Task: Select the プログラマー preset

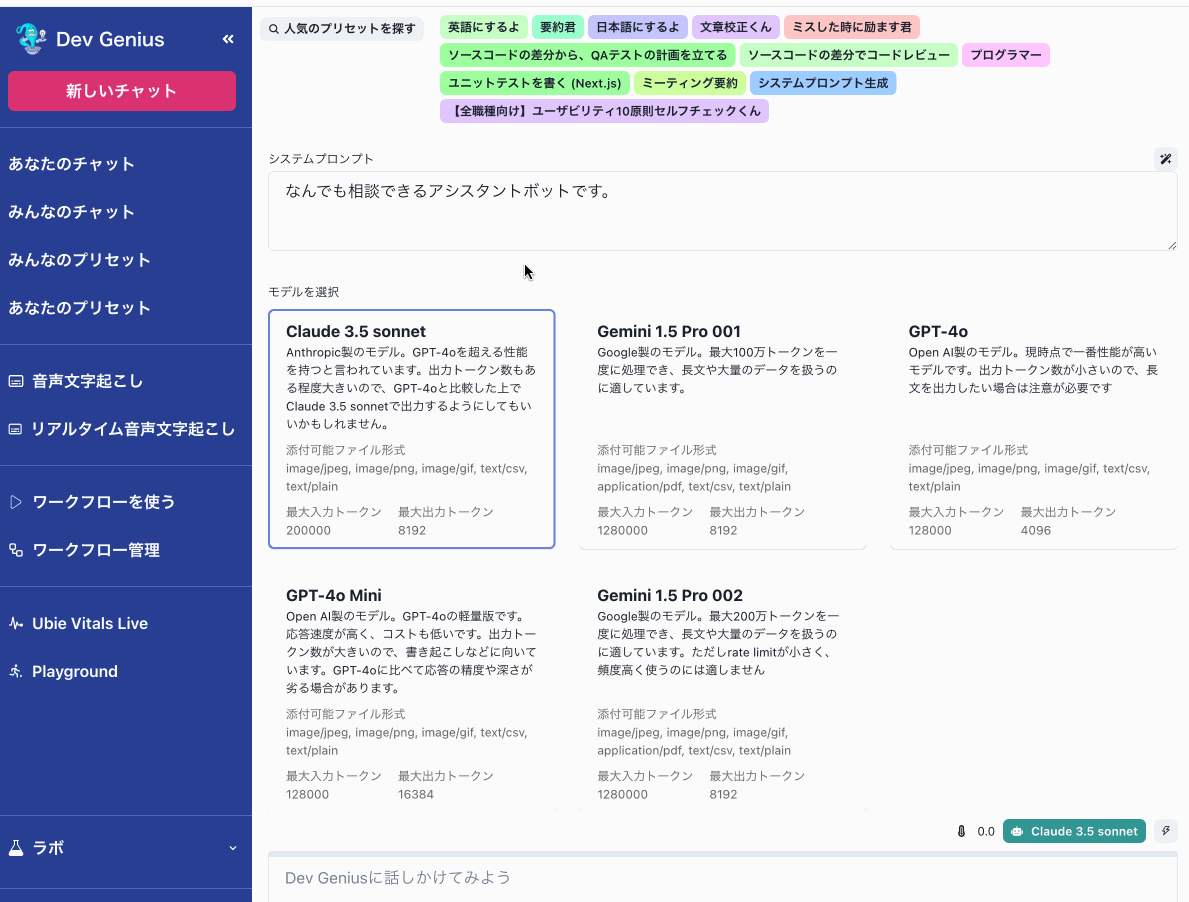Action: point(1005,55)
